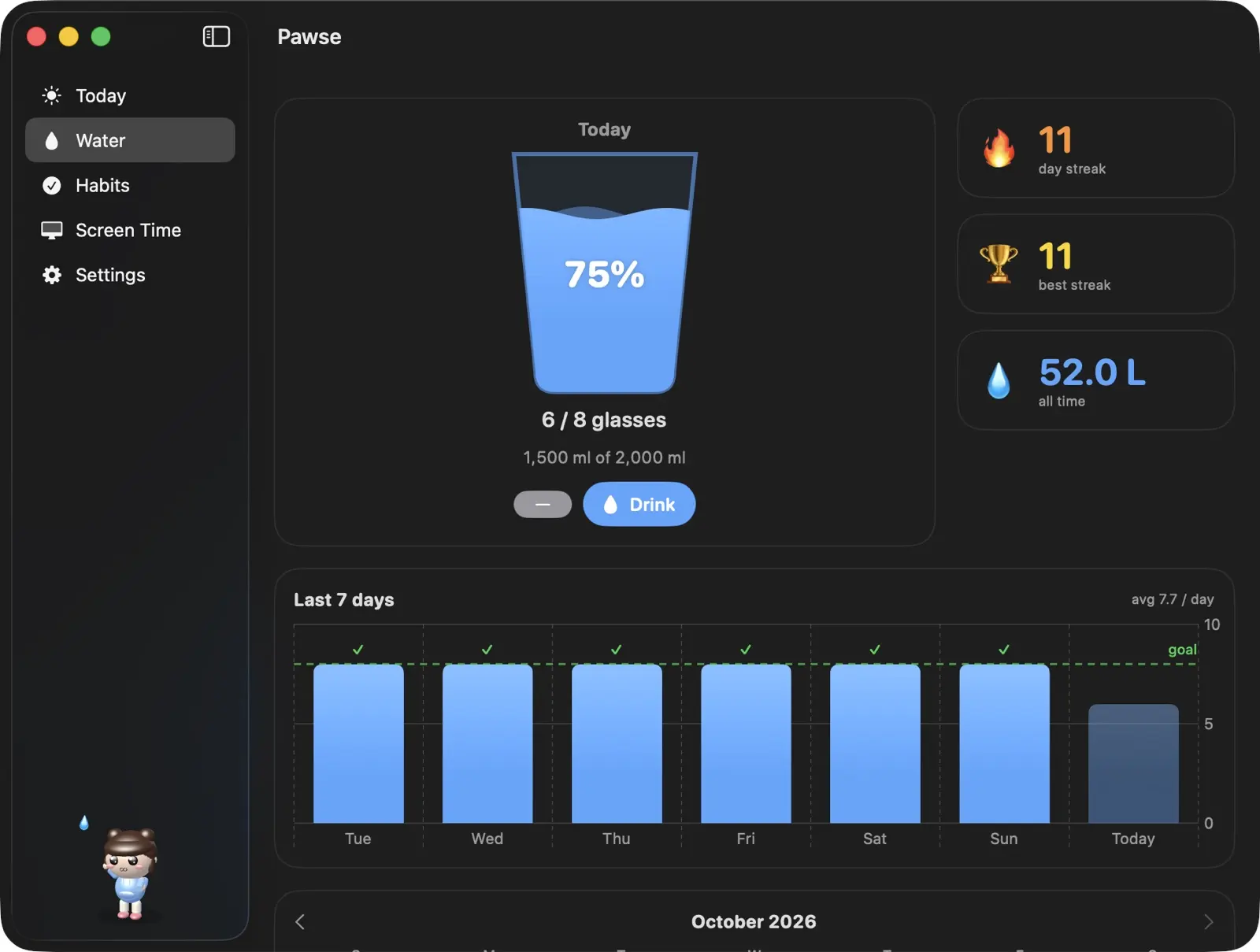Click the flame icon in day streak card
The width and height of the screenshot is (1260, 952).
point(999,147)
